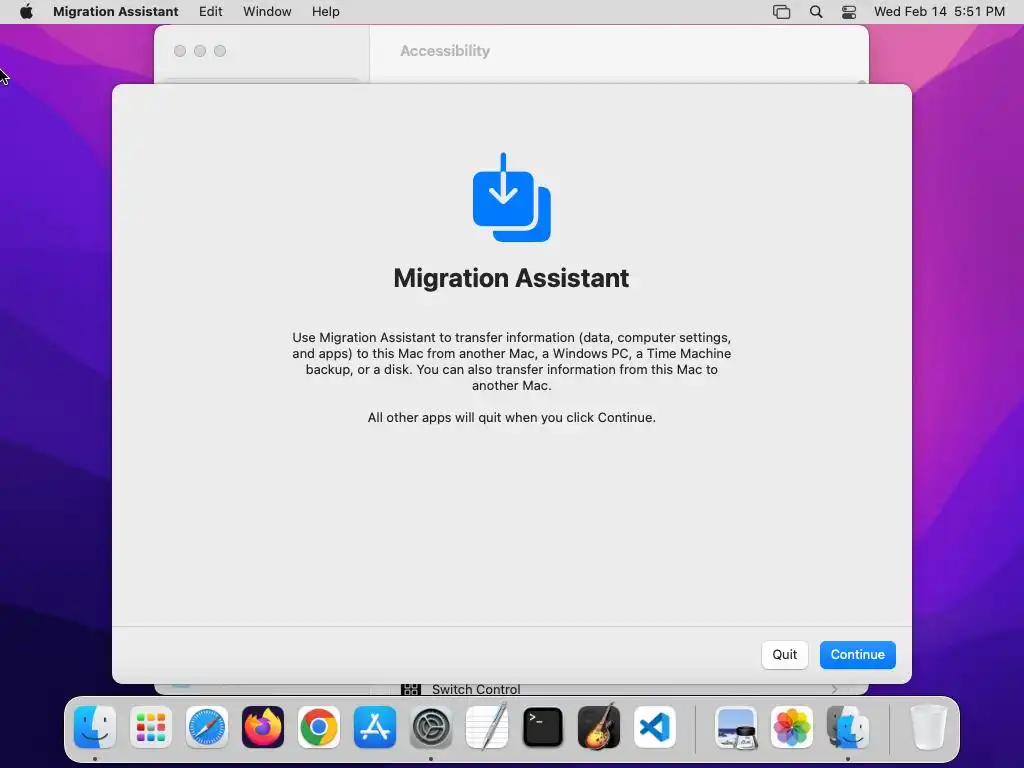Click the Spotlight search icon
The image size is (1024, 768).
coord(816,11)
